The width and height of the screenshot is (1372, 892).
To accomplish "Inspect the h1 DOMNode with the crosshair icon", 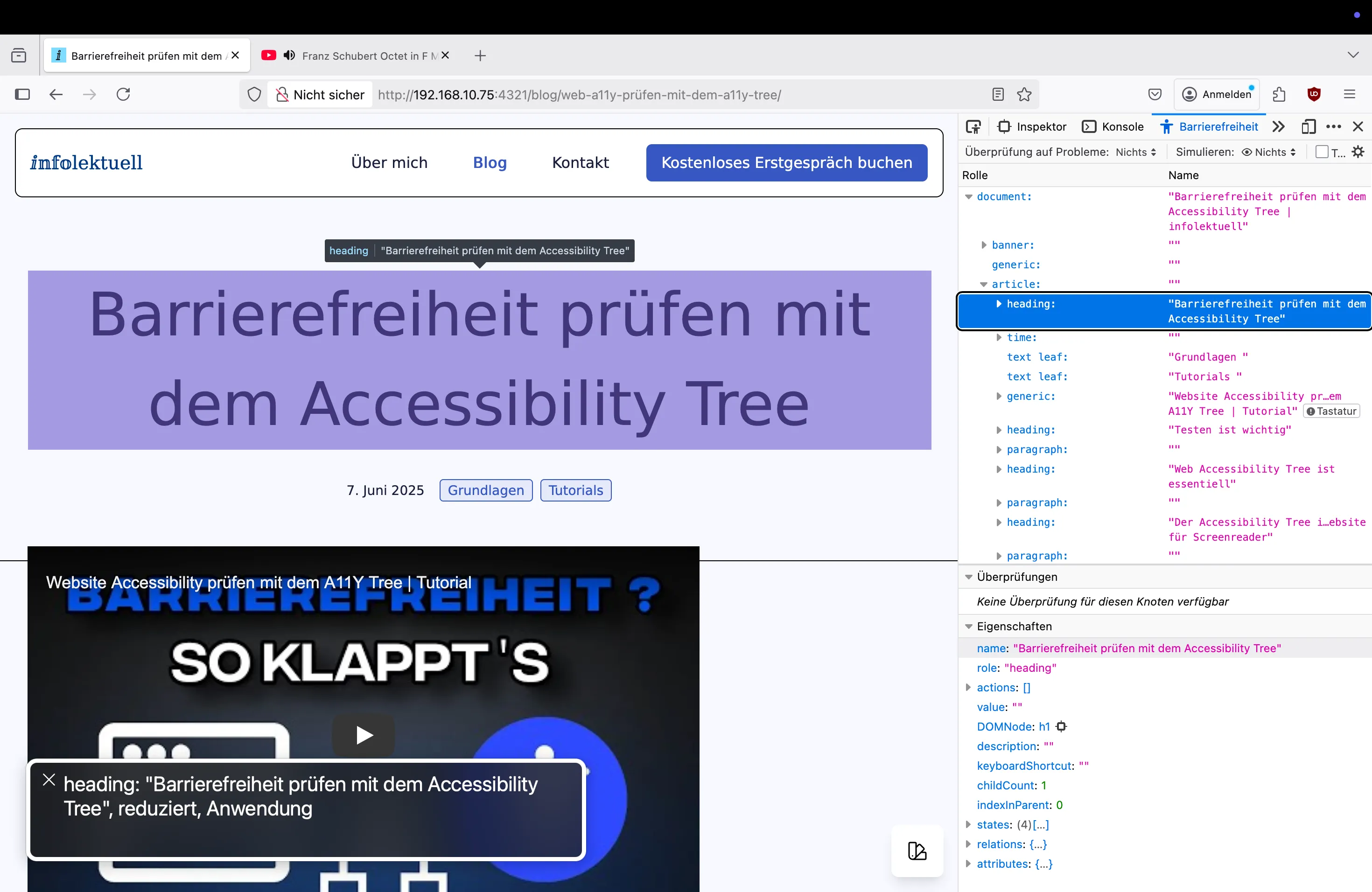I will click(x=1061, y=727).
